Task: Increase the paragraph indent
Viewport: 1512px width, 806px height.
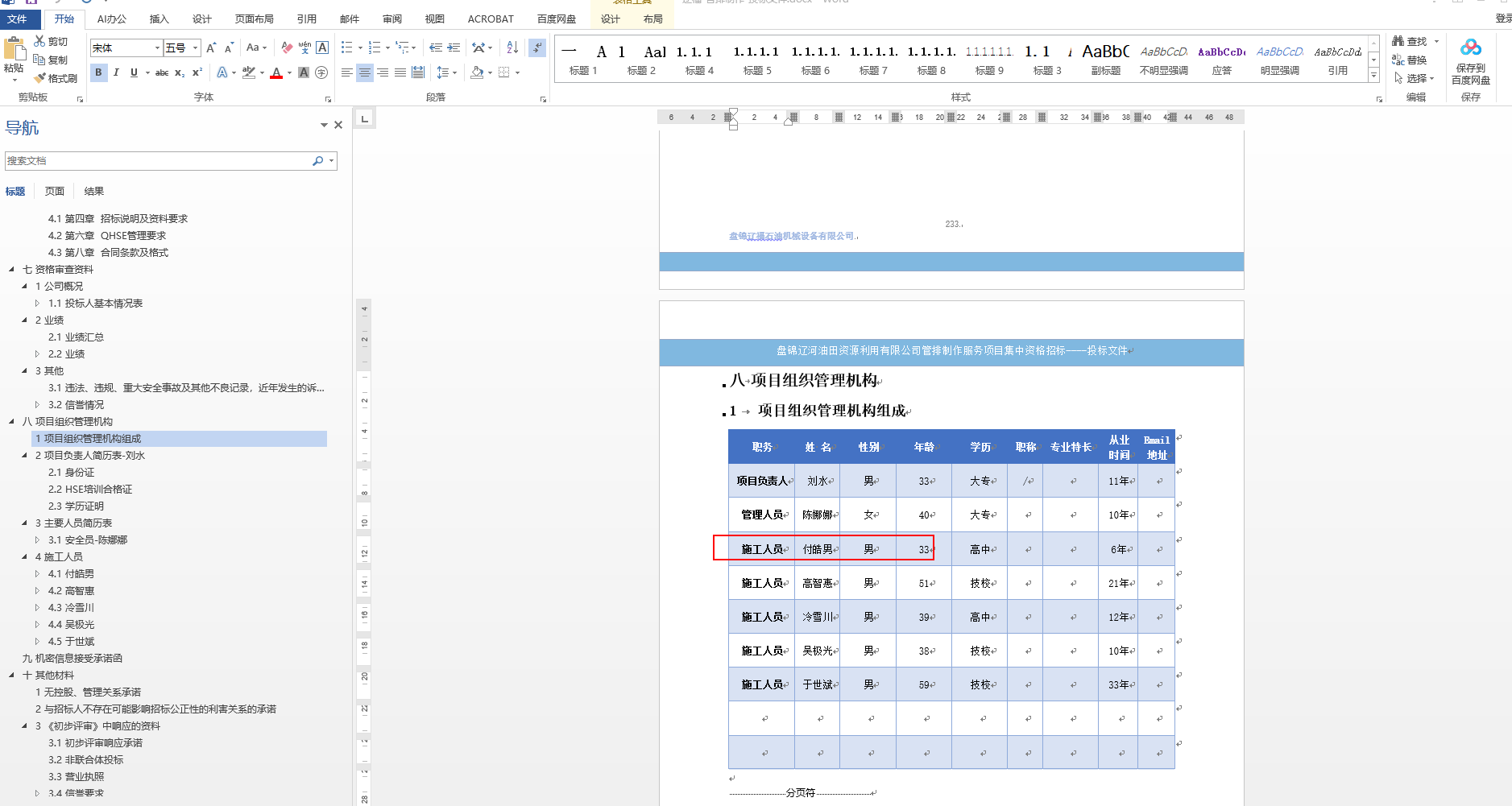Action: [x=454, y=48]
